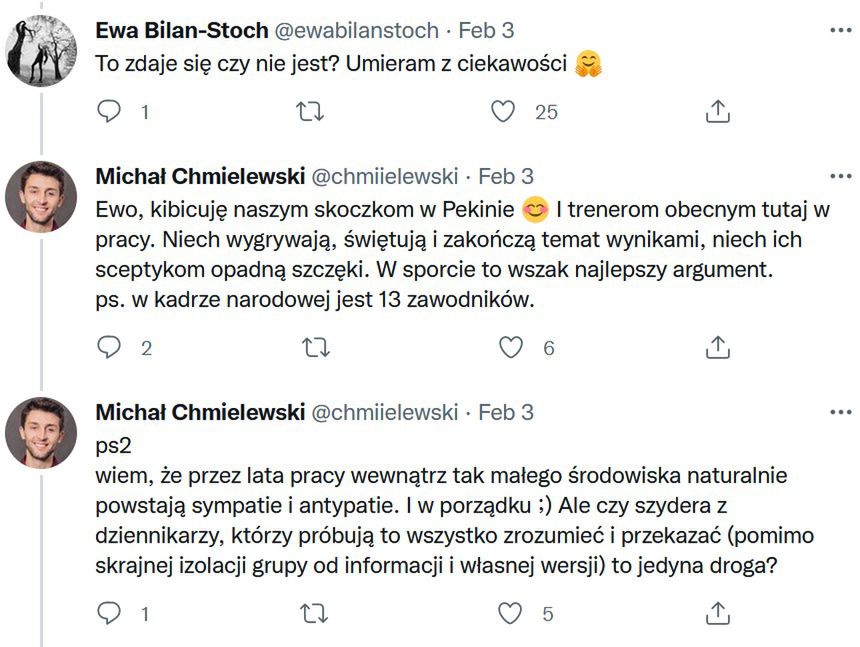
Task: Reply to the Pekinie skoczkom tweet
Action: (109, 347)
